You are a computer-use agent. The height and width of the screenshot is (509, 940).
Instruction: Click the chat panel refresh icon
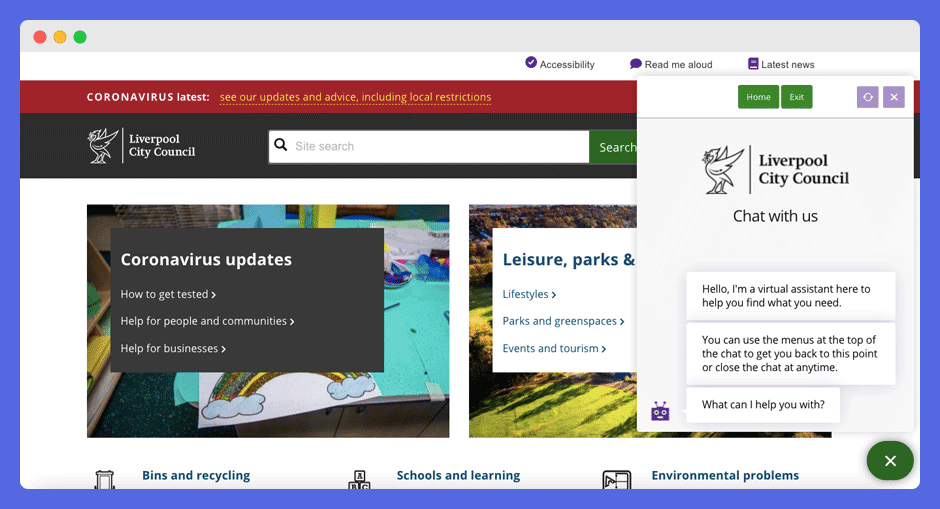coord(867,97)
